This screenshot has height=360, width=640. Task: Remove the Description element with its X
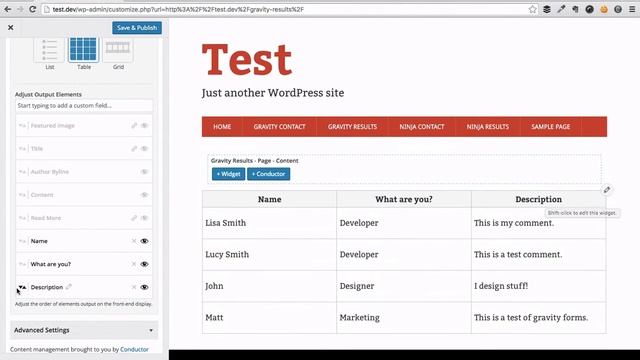coord(134,287)
